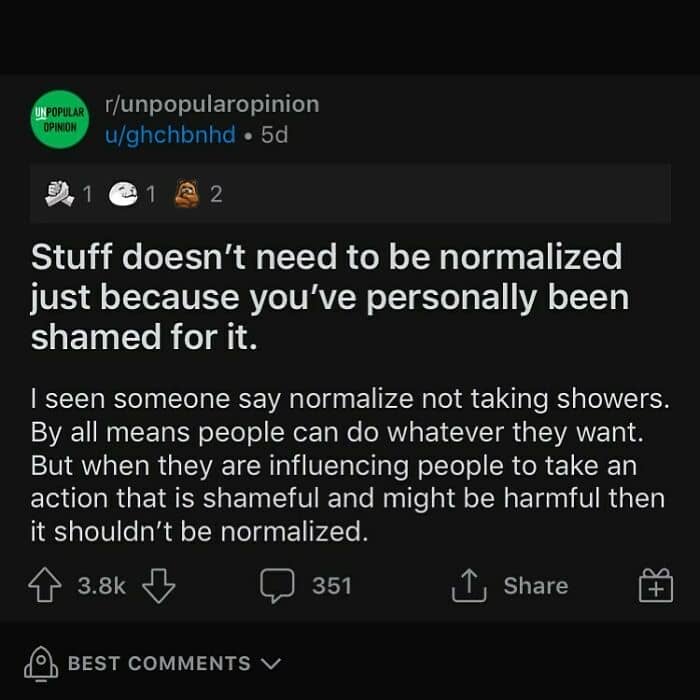Open the post title about normalized stuff
Viewport: 700px width, 700px height.
click(x=330, y=296)
